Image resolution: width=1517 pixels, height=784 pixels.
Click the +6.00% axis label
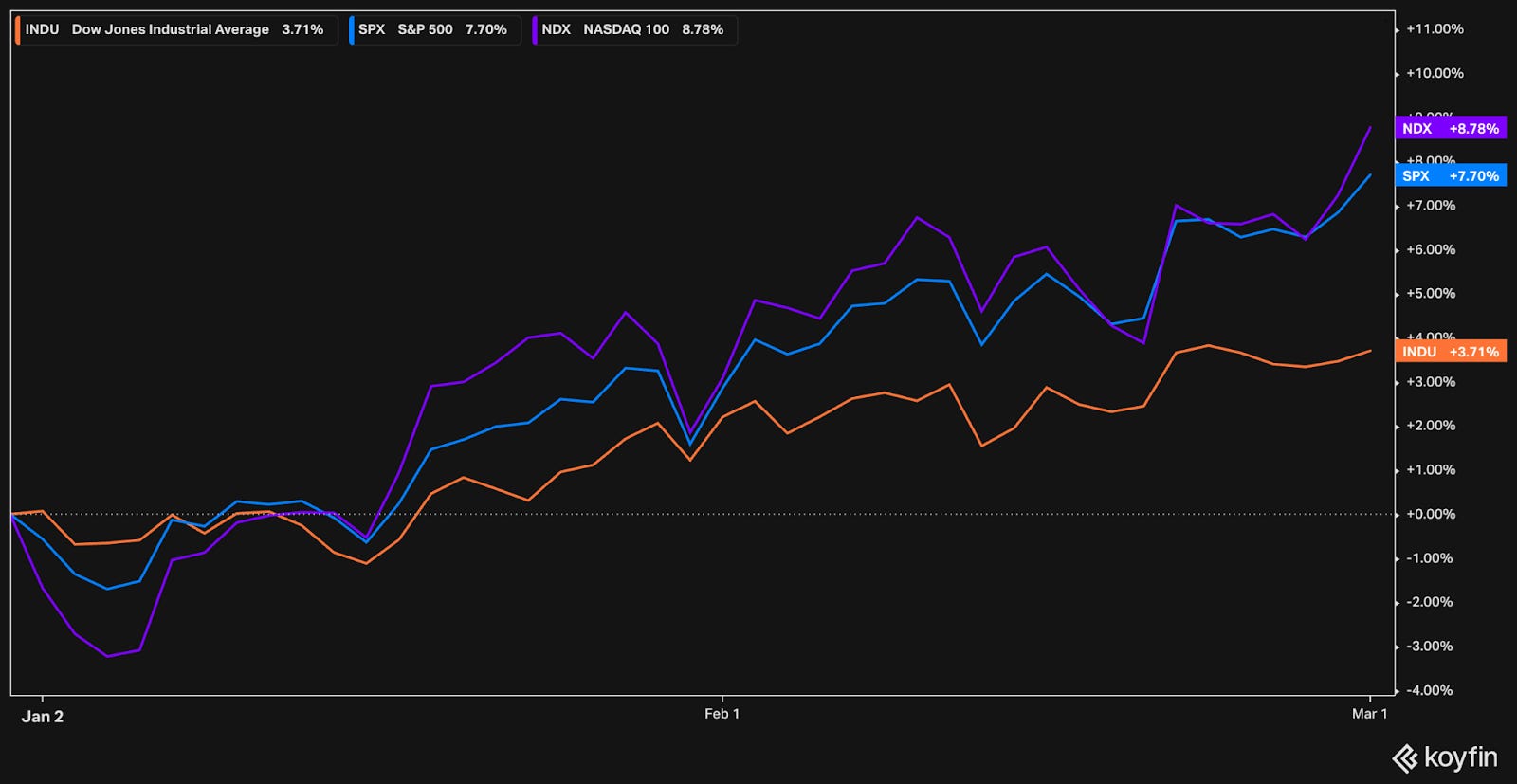coord(1431,250)
